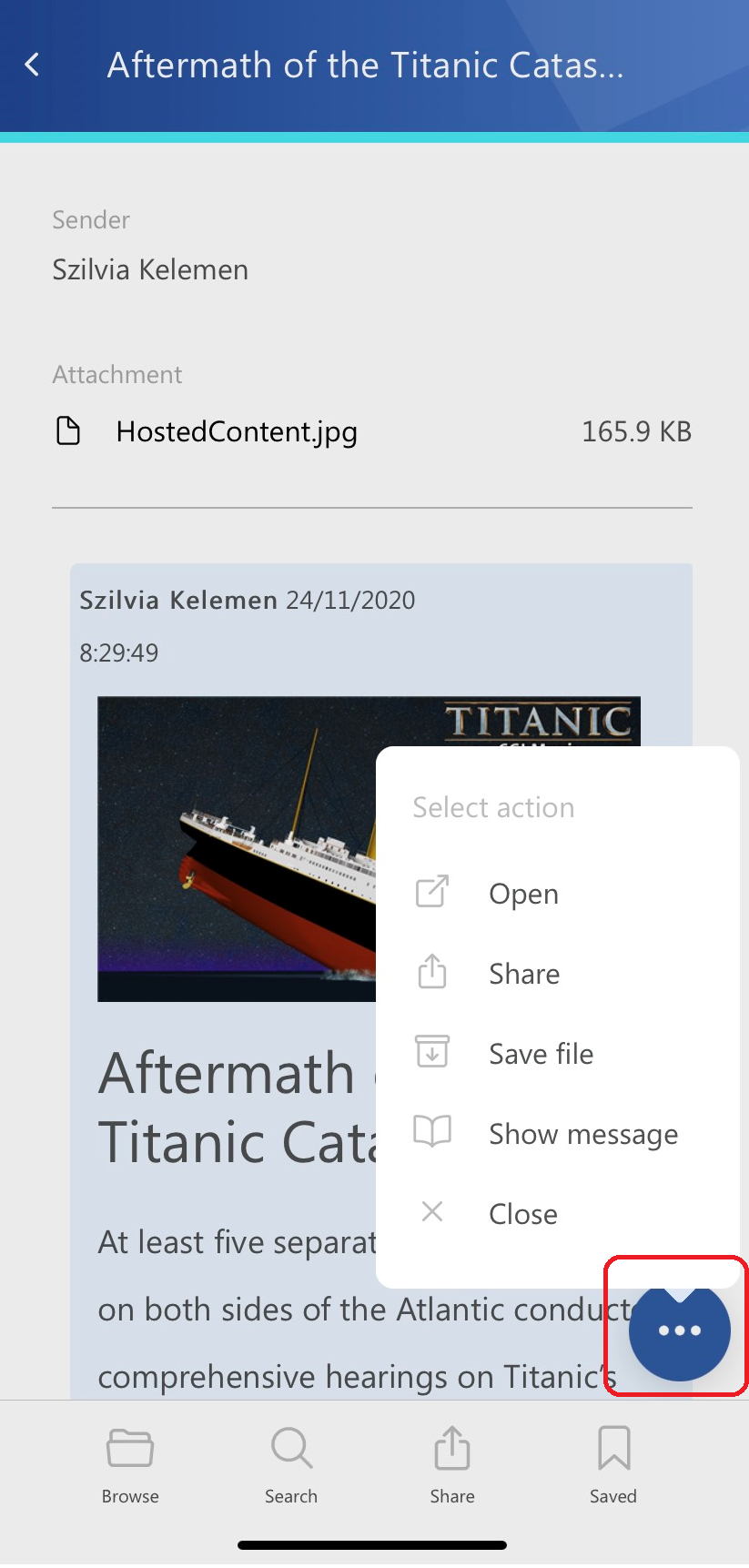This screenshot has width=749, height=1568.
Task: Tap the sender name Szilvia Kelemen
Action: [150, 270]
